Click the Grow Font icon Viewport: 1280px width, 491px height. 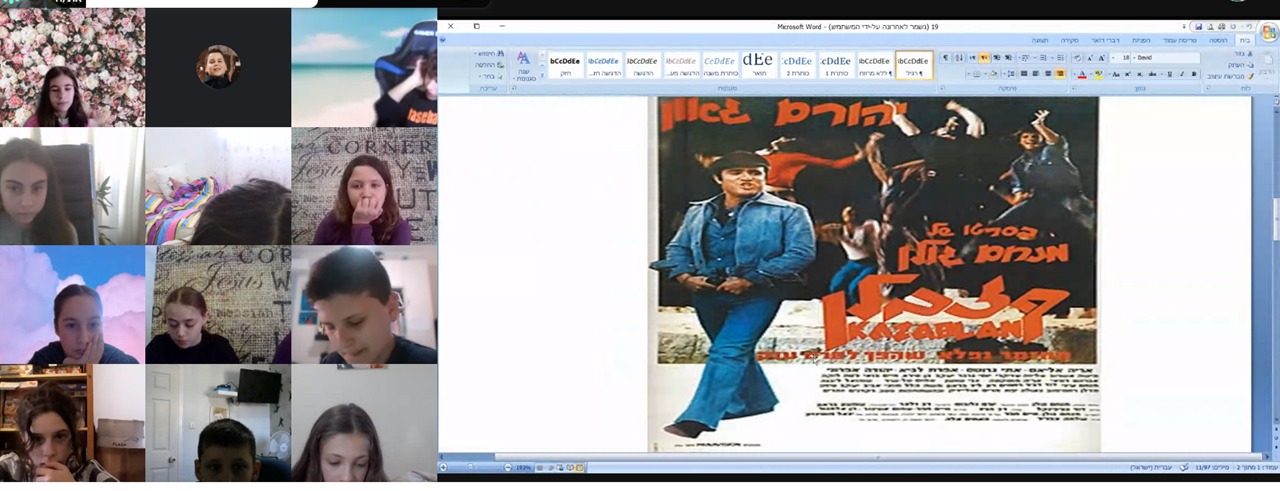click(x=1102, y=58)
